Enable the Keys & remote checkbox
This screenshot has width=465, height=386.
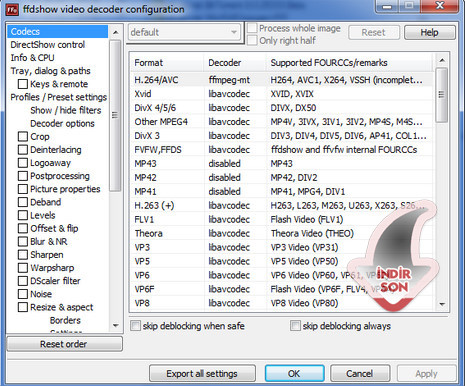click(23, 84)
